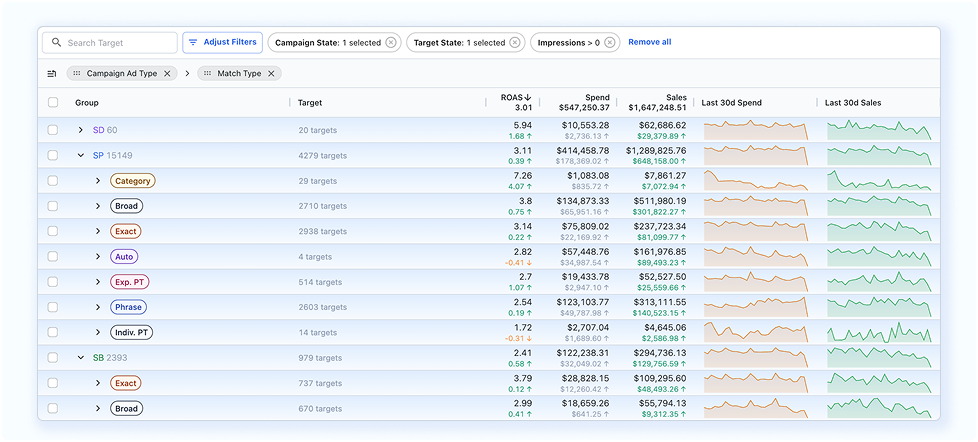Click the $414,458.78 spend value

[583, 150]
